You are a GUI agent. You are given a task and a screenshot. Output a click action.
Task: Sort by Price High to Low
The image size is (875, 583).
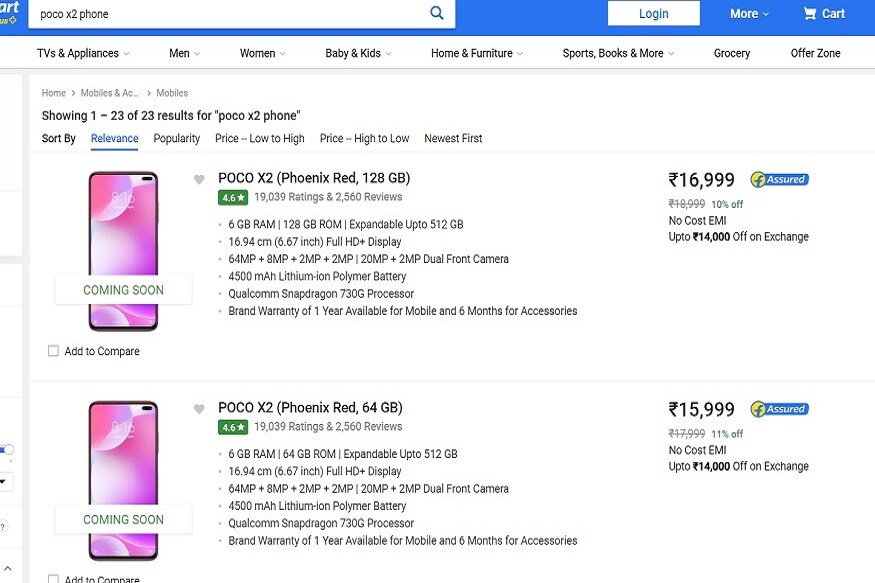click(x=364, y=138)
